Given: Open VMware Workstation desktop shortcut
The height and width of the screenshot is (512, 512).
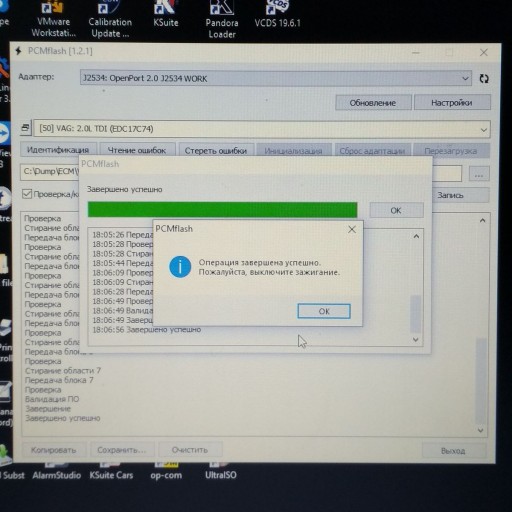Looking at the screenshot, I should coord(53,20).
